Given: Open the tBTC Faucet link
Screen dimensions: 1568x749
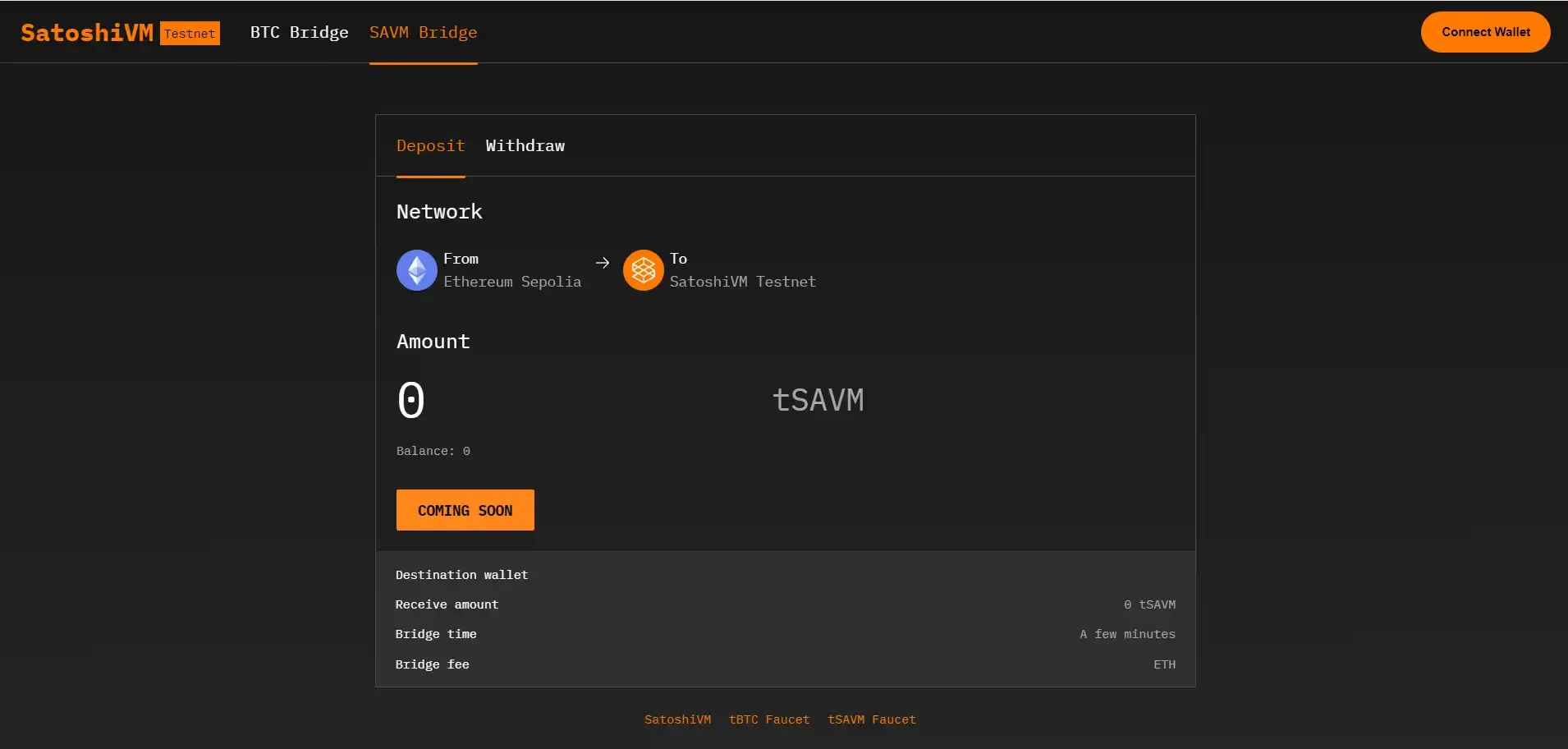Looking at the screenshot, I should (768, 719).
